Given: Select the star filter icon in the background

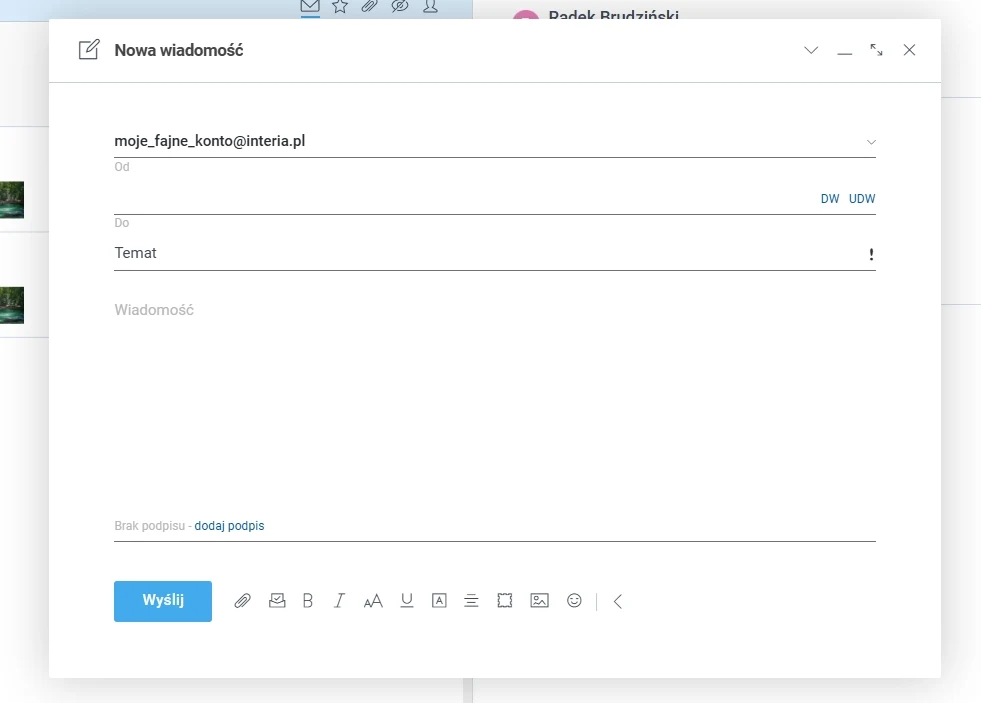Looking at the screenshot, I should tap(340, 7).
